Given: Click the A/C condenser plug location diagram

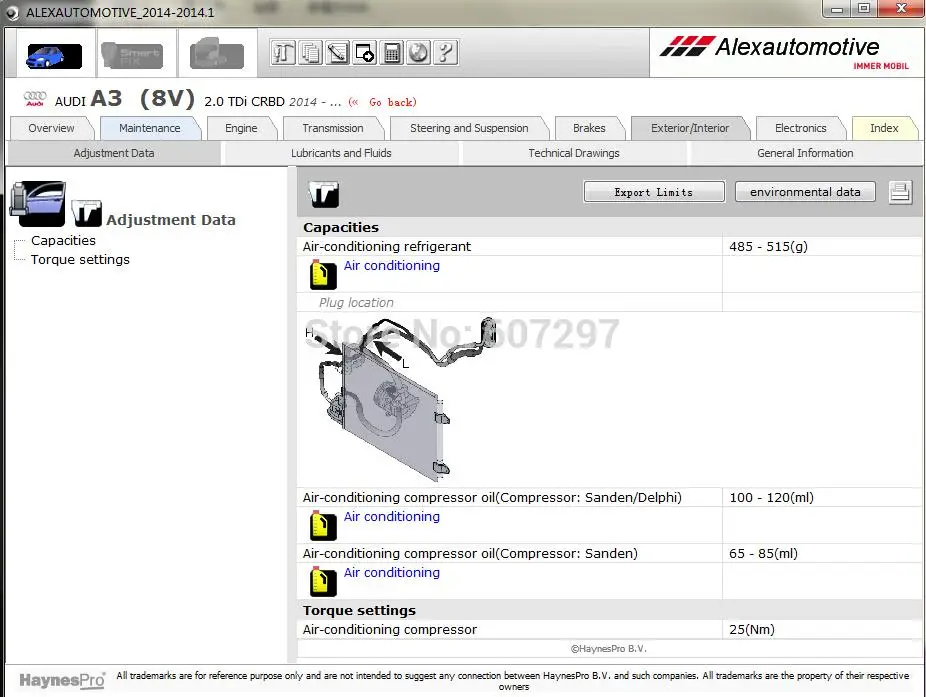Looking at the screenshot, I should [400, 399].
